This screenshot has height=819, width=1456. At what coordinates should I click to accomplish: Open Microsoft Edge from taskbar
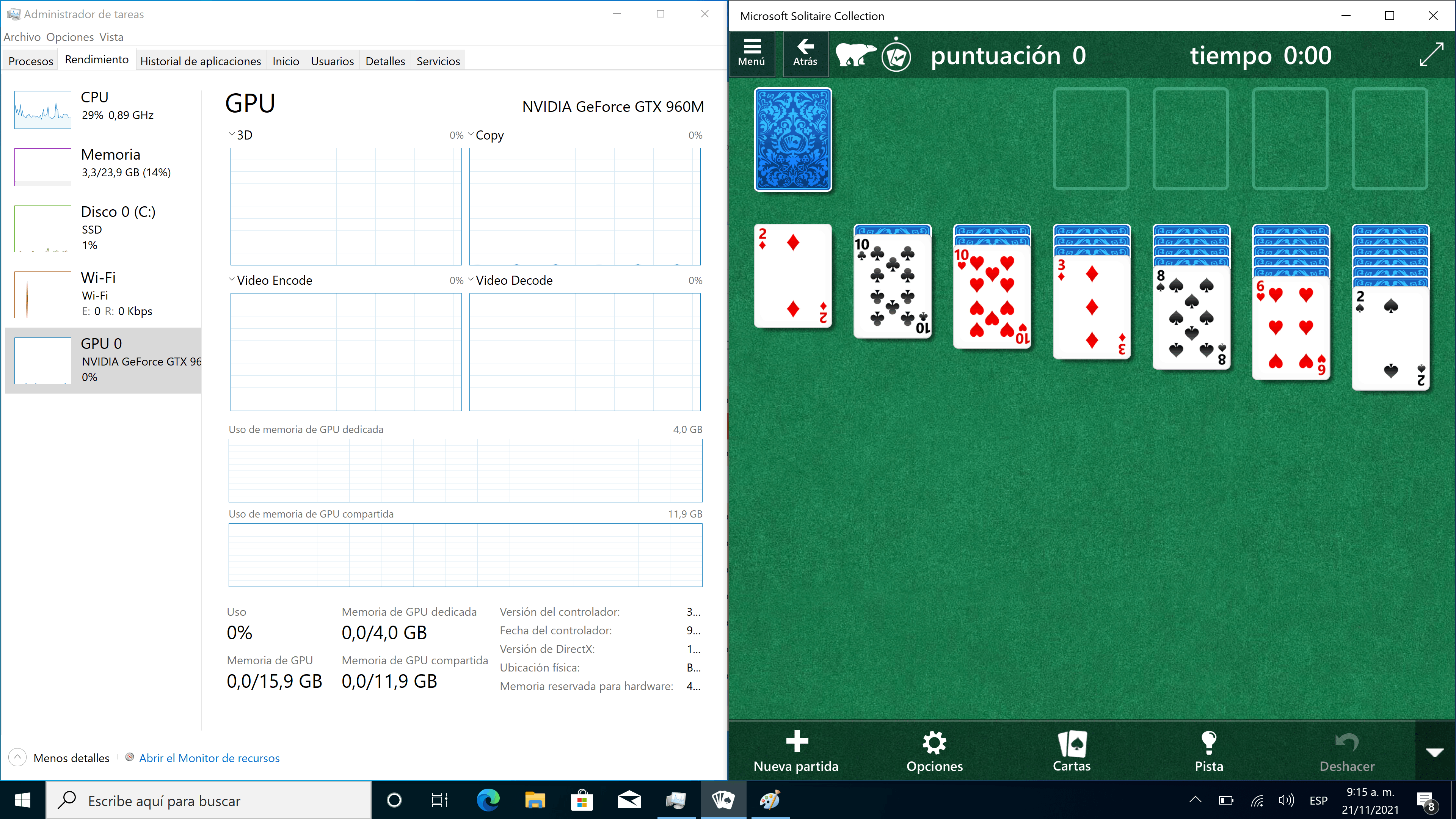click(488, 800)
